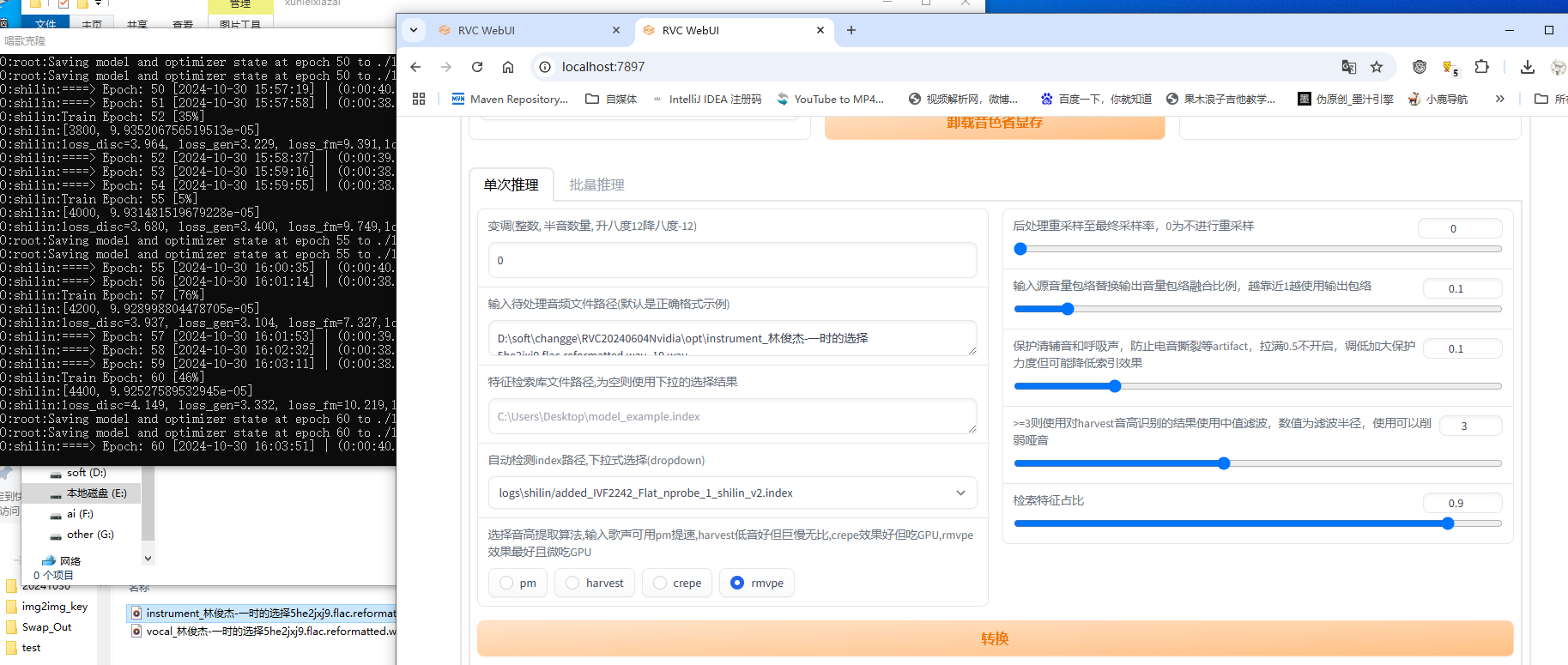The height and width of the screenshot is (665, 1568).
Task: Select soft (D:) drive in Explorer
Action: pyautogui.click(x=78, y=473)
